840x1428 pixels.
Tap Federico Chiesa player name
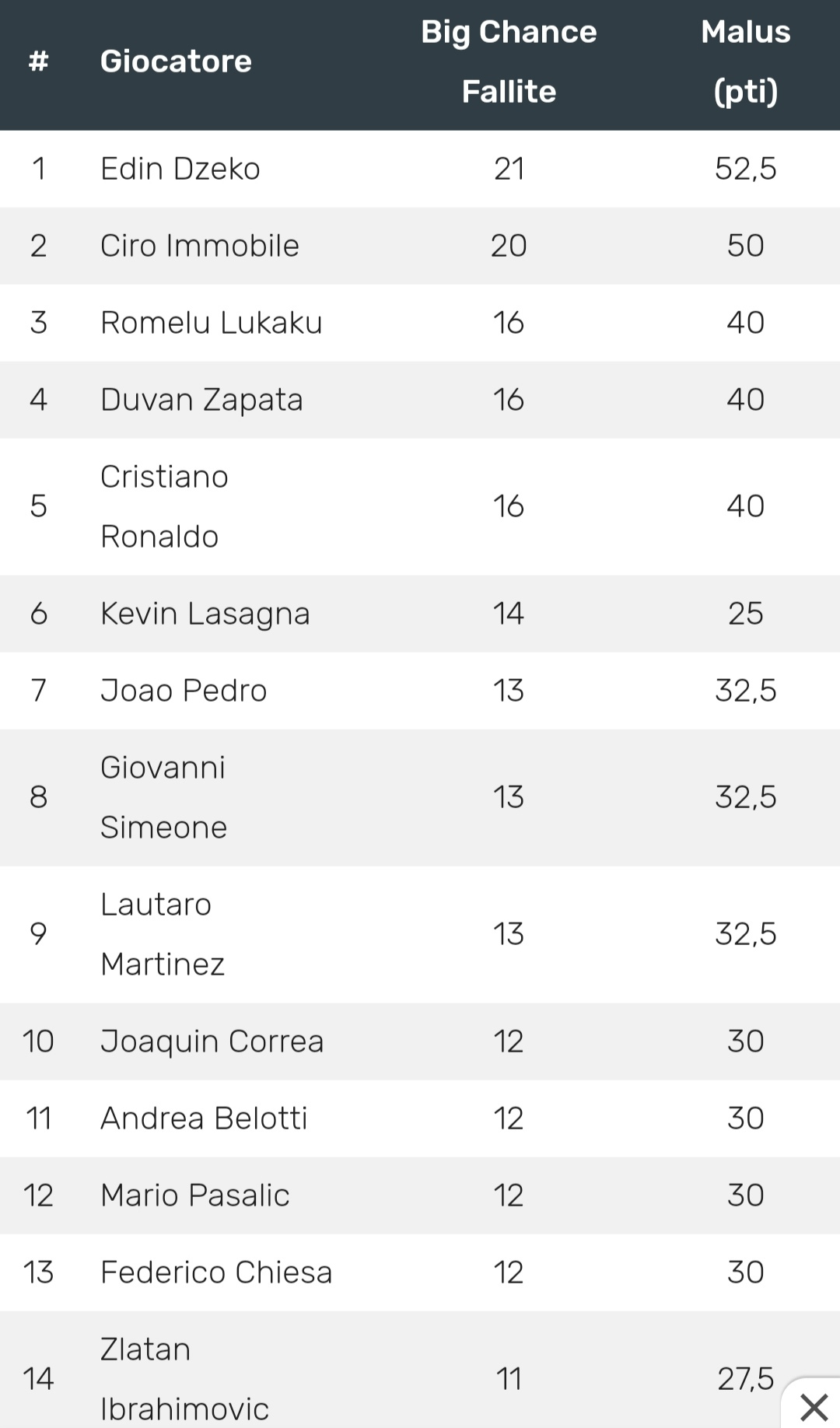[216, 1272]
